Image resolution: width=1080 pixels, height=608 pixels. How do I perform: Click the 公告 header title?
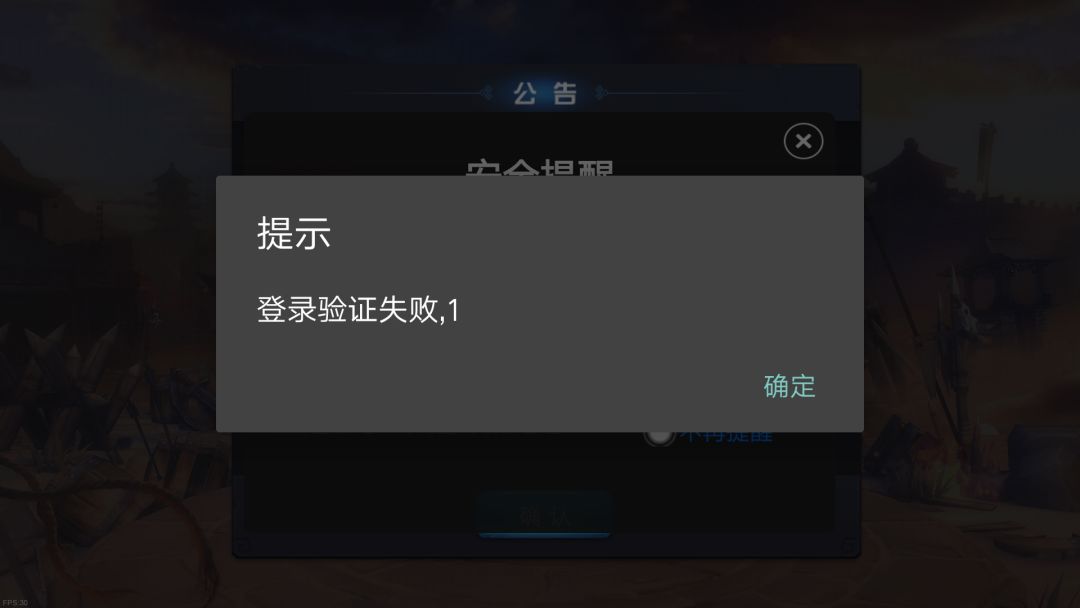[545, 93]
